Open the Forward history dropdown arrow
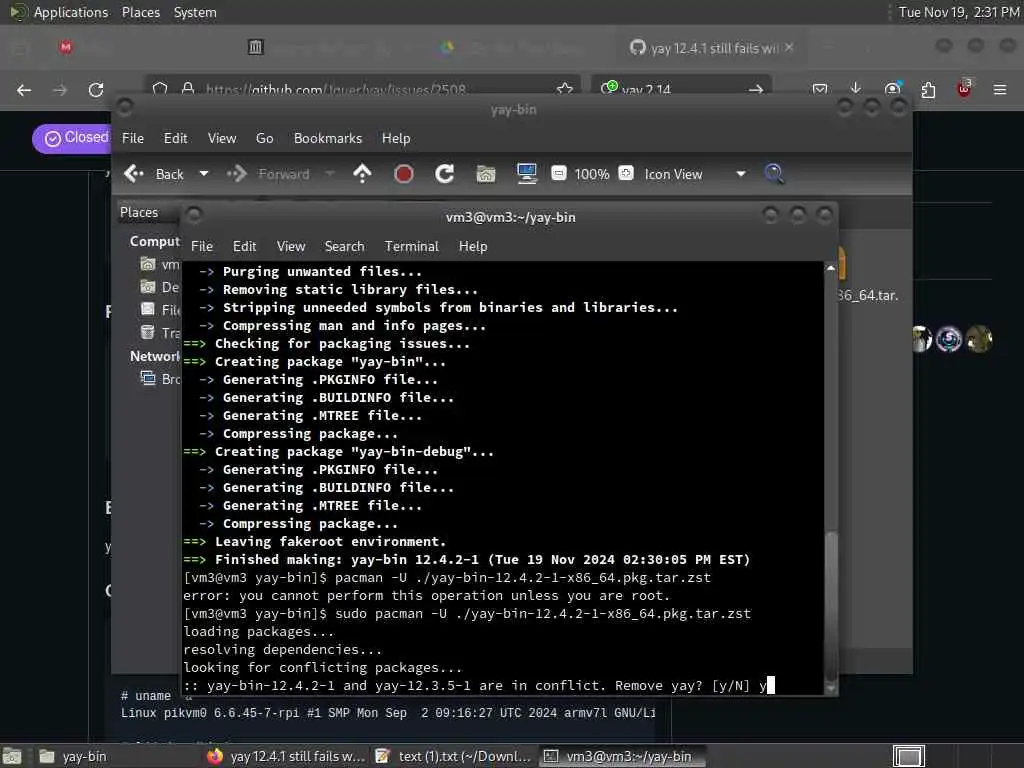This screenshot has height=768, width=1024. click(330, 174)
